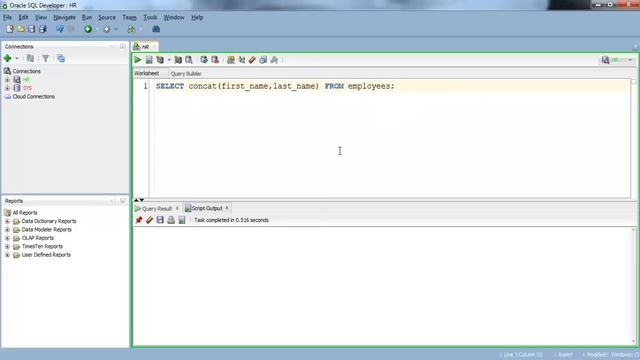Click the Commit icon in worksheet toolbar

tap(204, 60)
